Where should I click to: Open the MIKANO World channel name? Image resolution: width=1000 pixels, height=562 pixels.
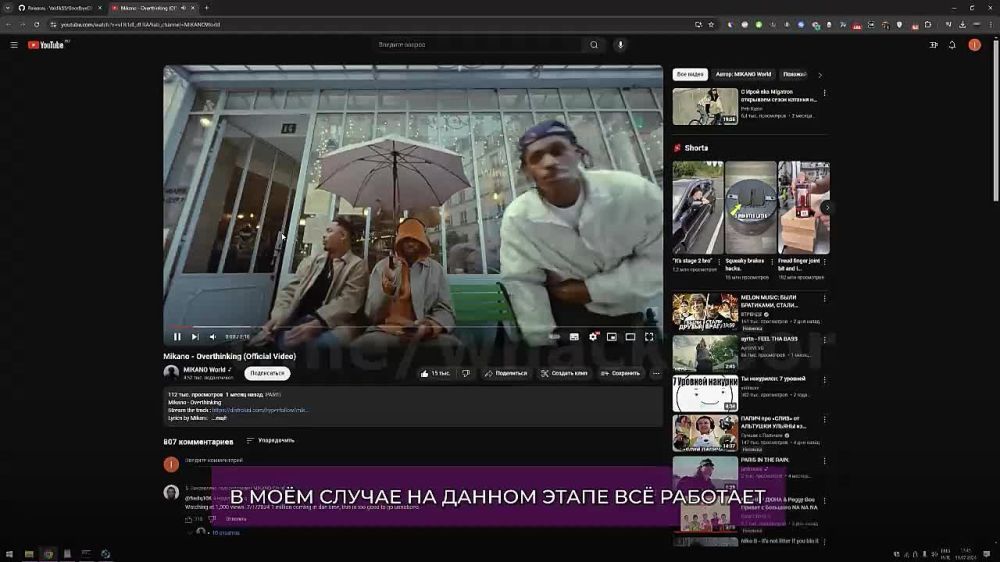pos(204,369)
